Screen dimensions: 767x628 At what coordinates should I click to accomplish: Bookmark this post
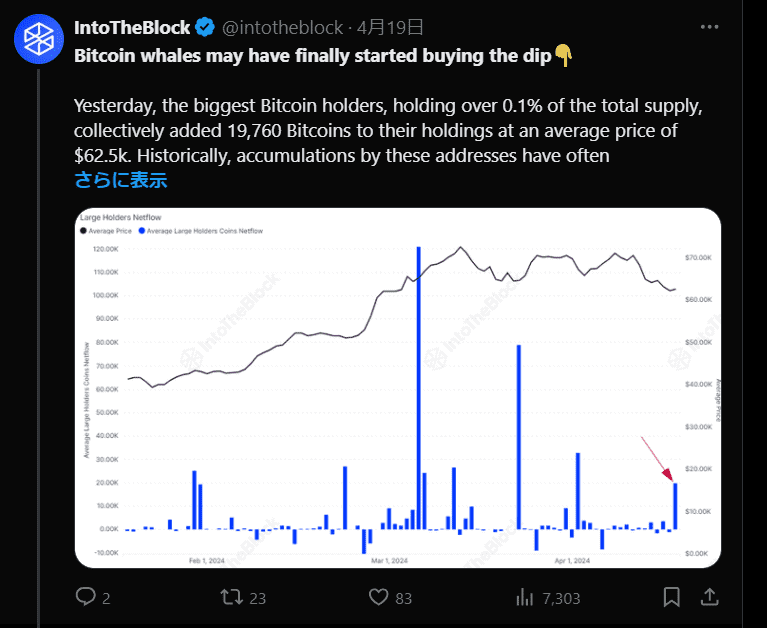tap(672, 597)
